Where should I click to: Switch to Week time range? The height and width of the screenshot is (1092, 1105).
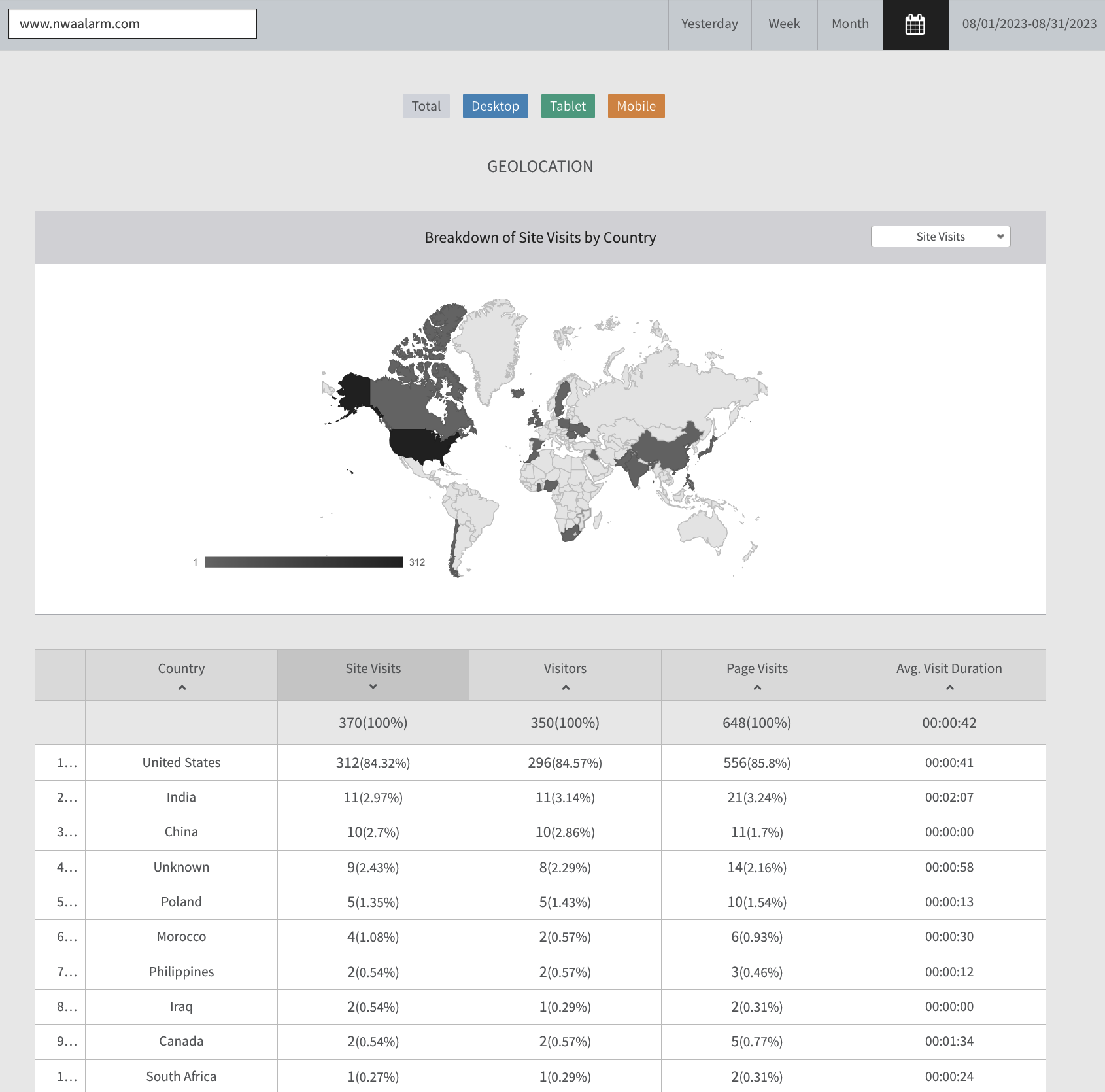[784, 24]
